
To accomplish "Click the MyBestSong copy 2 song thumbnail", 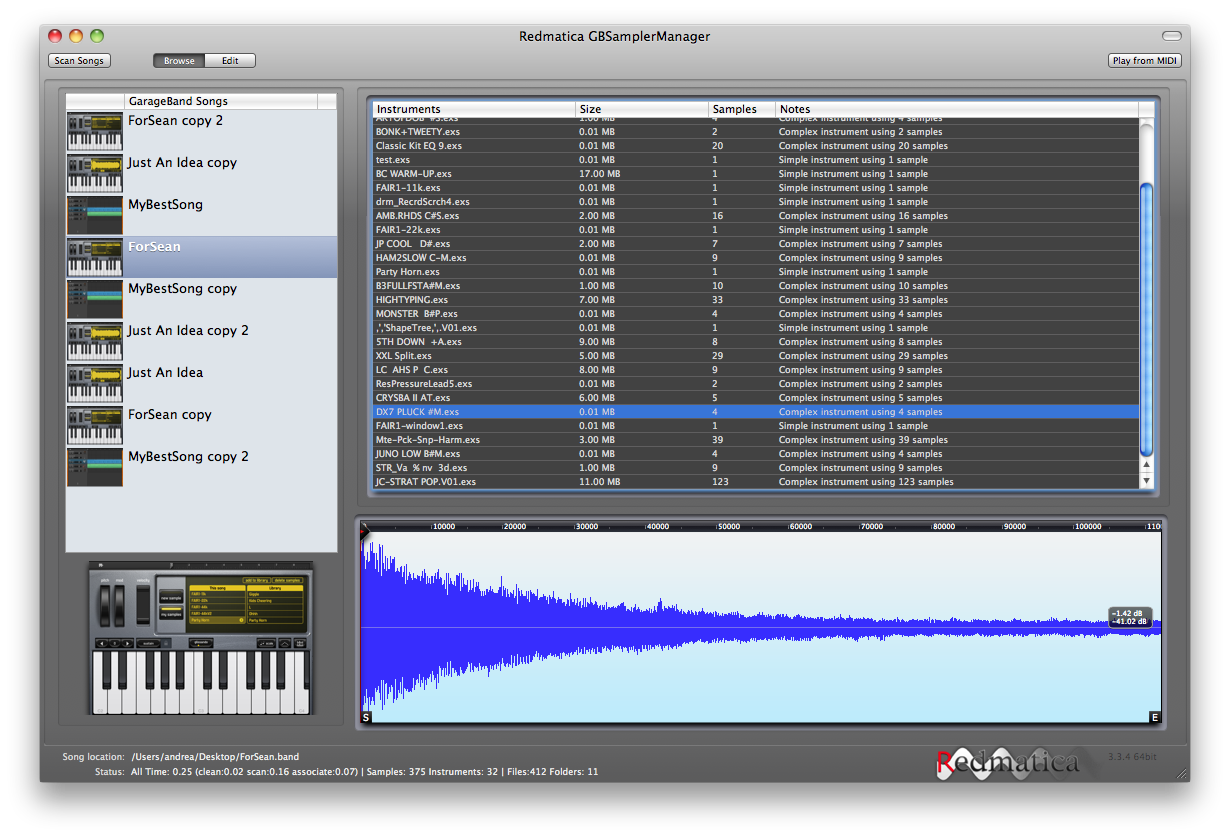I will pos(95,467).
